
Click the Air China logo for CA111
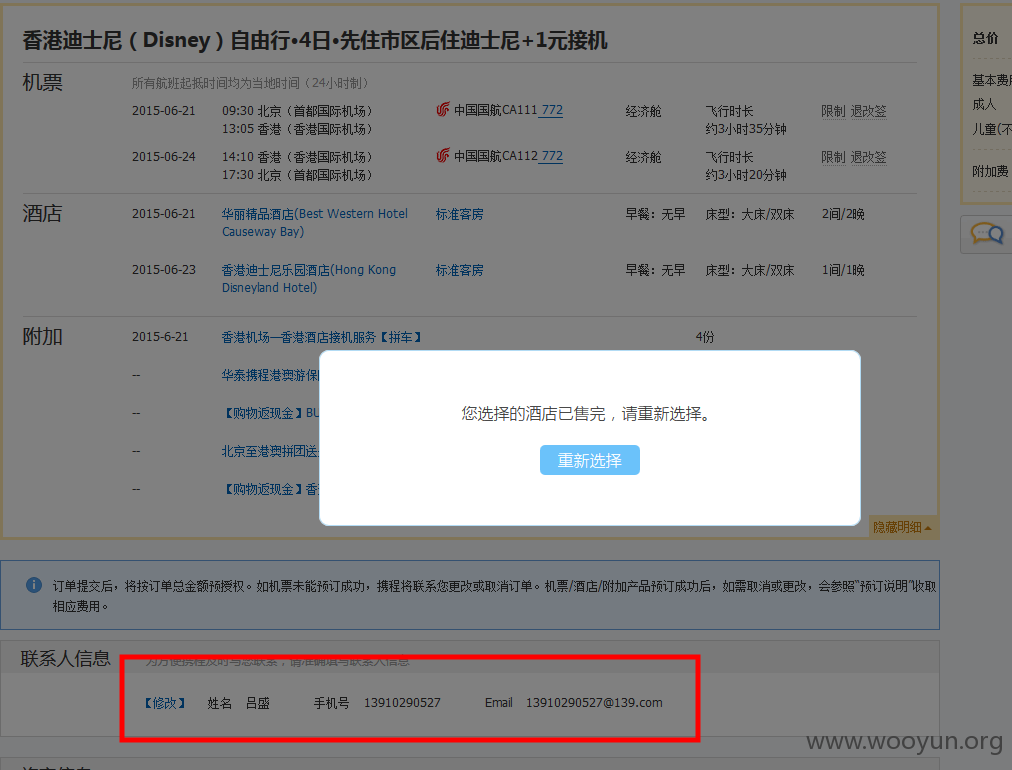[443, 110]
